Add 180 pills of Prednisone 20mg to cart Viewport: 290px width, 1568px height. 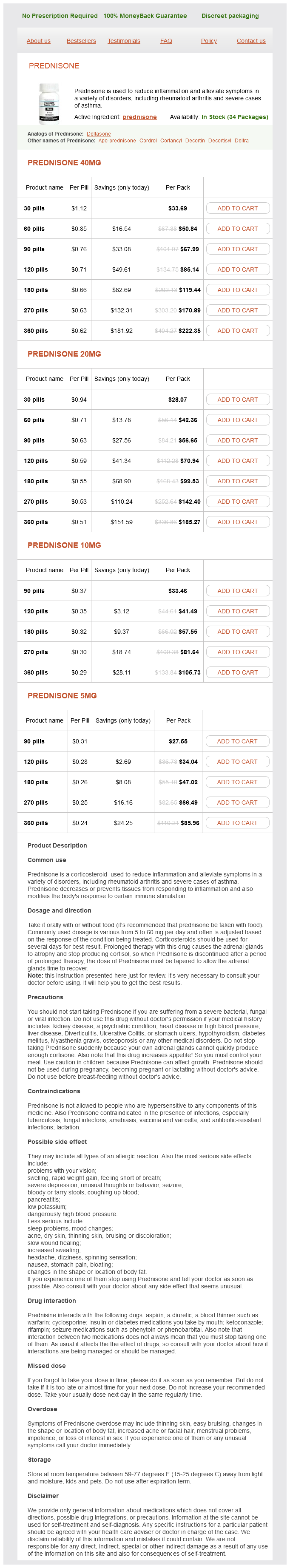coord(238,481)
